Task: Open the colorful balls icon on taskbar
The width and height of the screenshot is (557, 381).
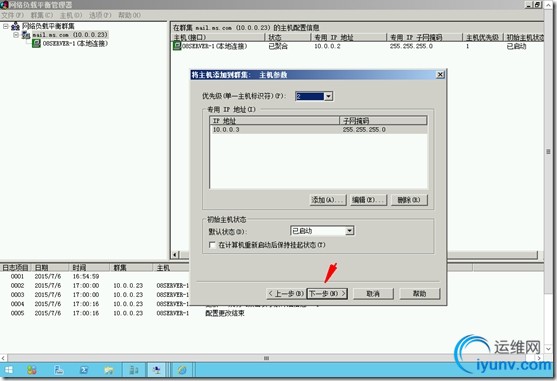Action: [x=32, y=370]
